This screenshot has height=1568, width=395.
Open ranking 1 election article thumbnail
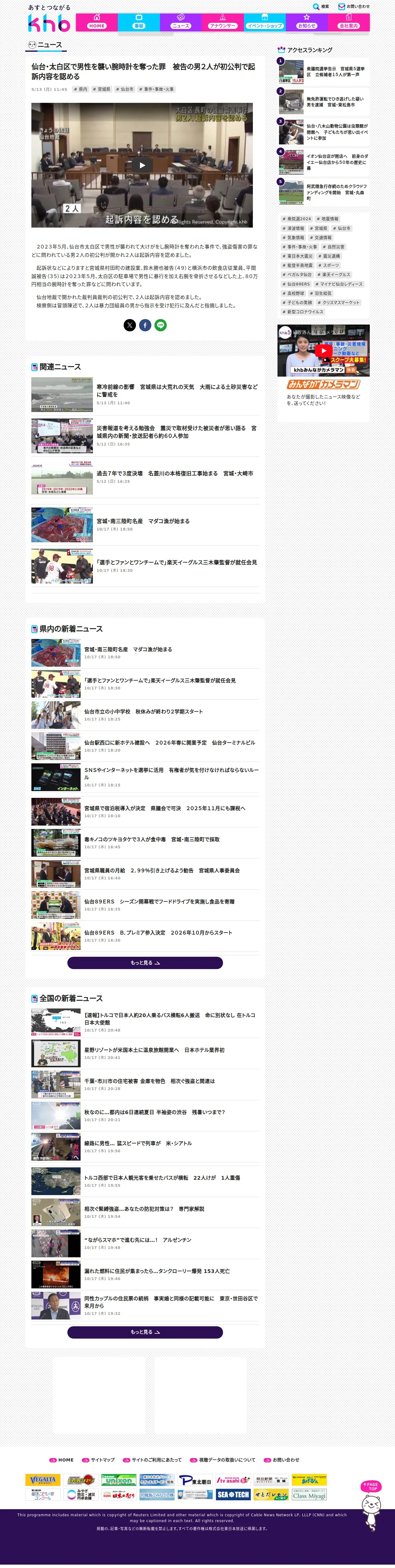[x=291, y=72]
